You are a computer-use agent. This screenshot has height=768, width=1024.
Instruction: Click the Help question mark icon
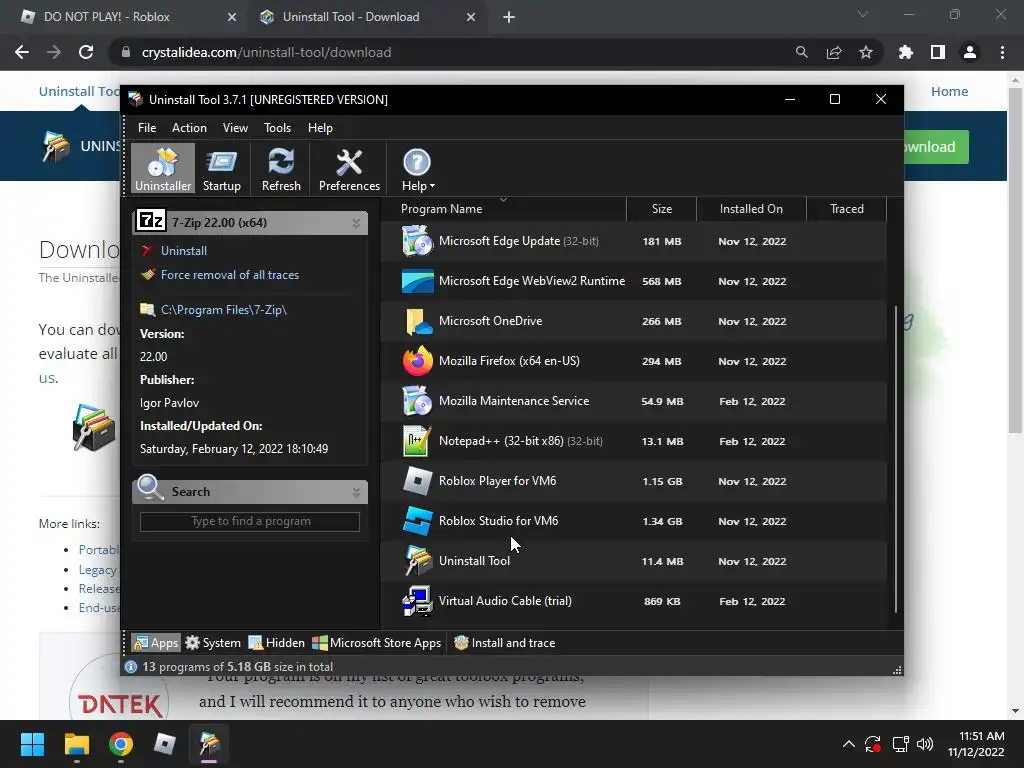coord(417,163)
